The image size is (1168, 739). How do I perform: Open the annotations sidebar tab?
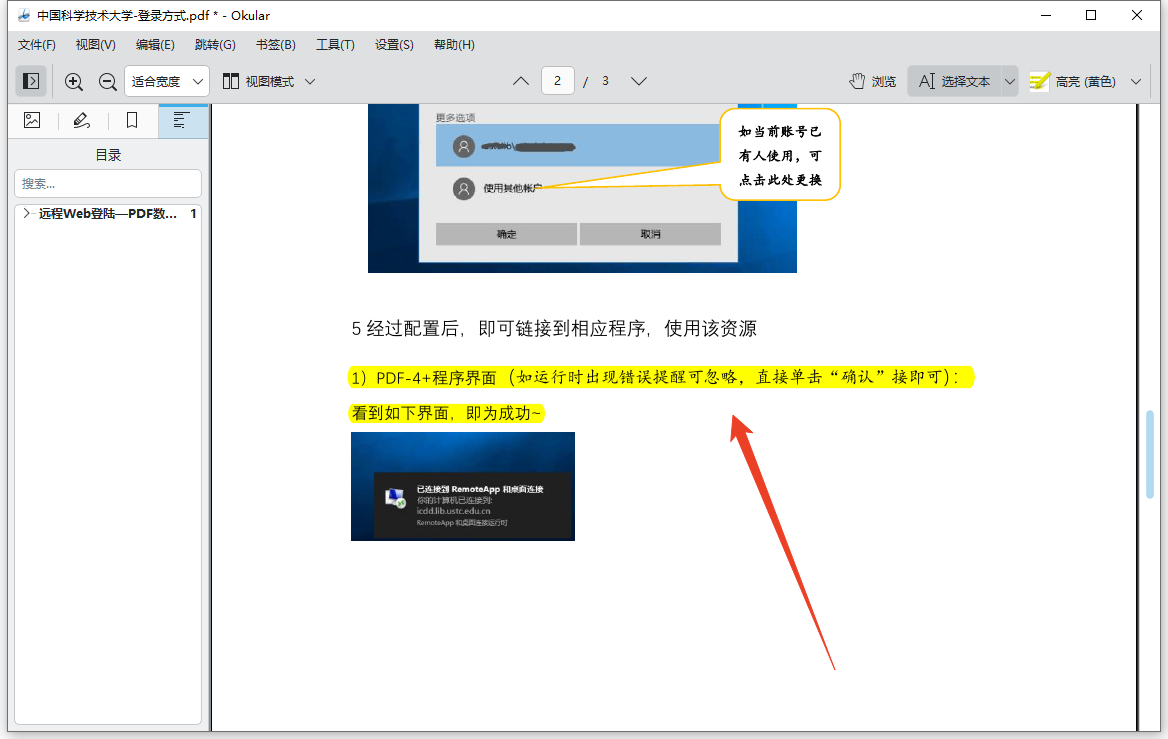point(82,121)
